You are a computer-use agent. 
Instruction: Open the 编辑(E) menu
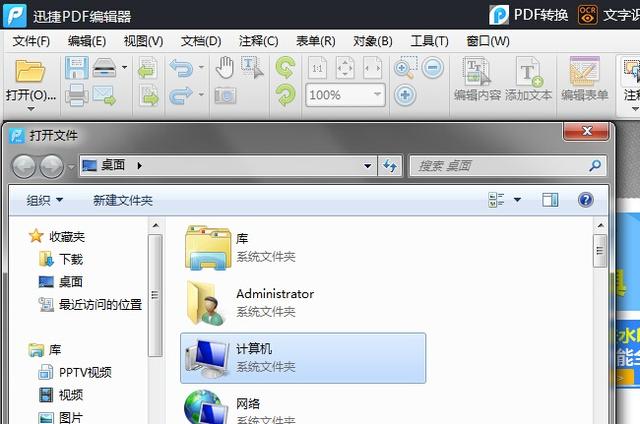(87, 41)
